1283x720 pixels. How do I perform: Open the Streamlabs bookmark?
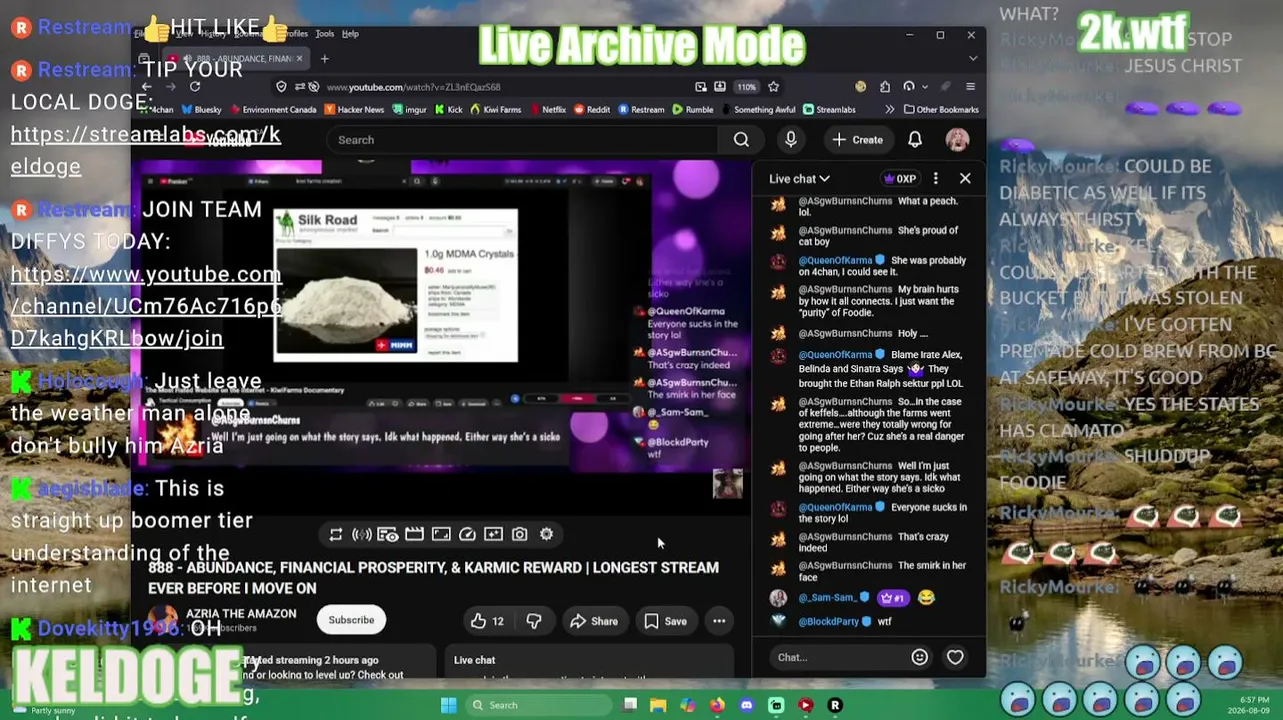tap(829, 110)
